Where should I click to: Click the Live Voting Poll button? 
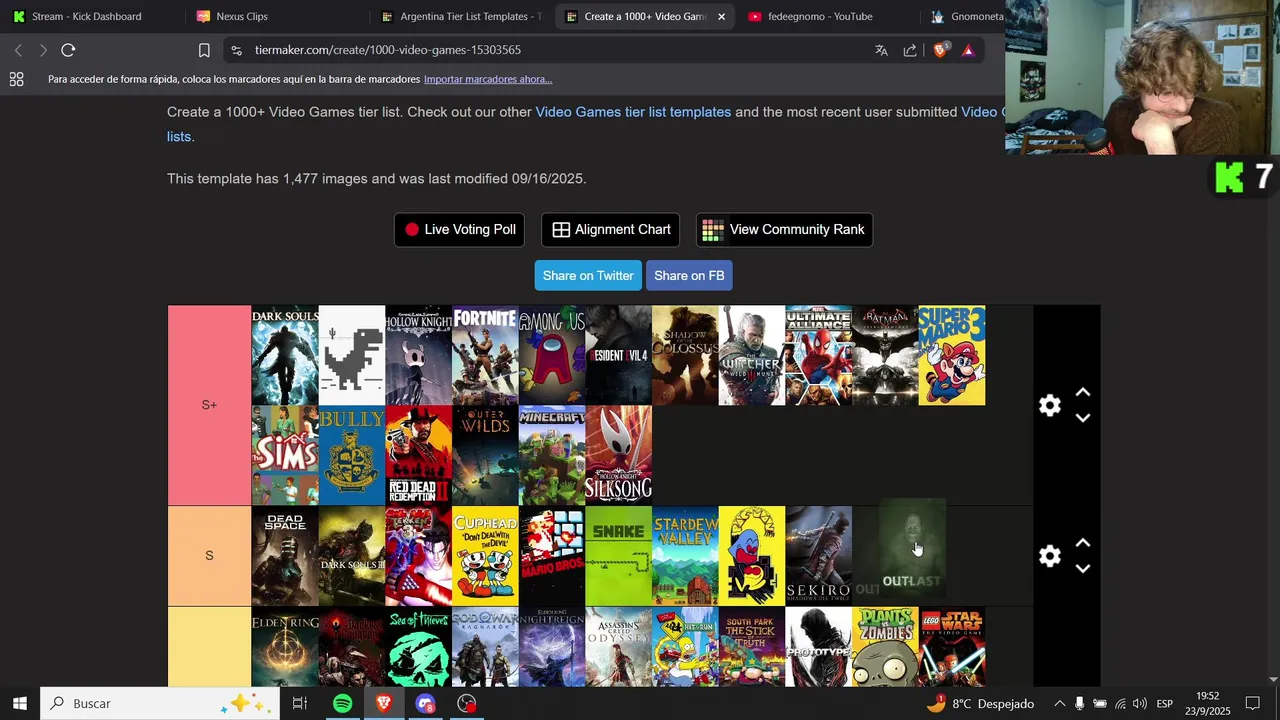click(x=460, y=230)
